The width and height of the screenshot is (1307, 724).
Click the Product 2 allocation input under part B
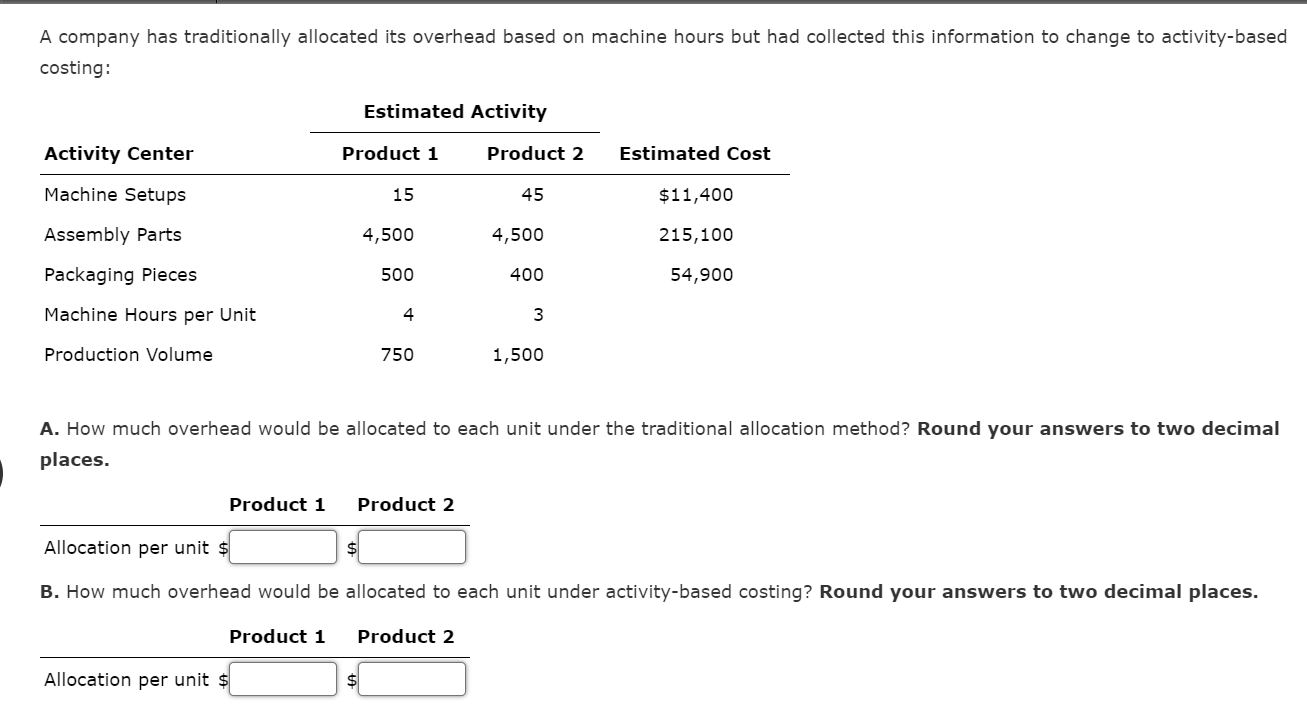click(411, 679)
